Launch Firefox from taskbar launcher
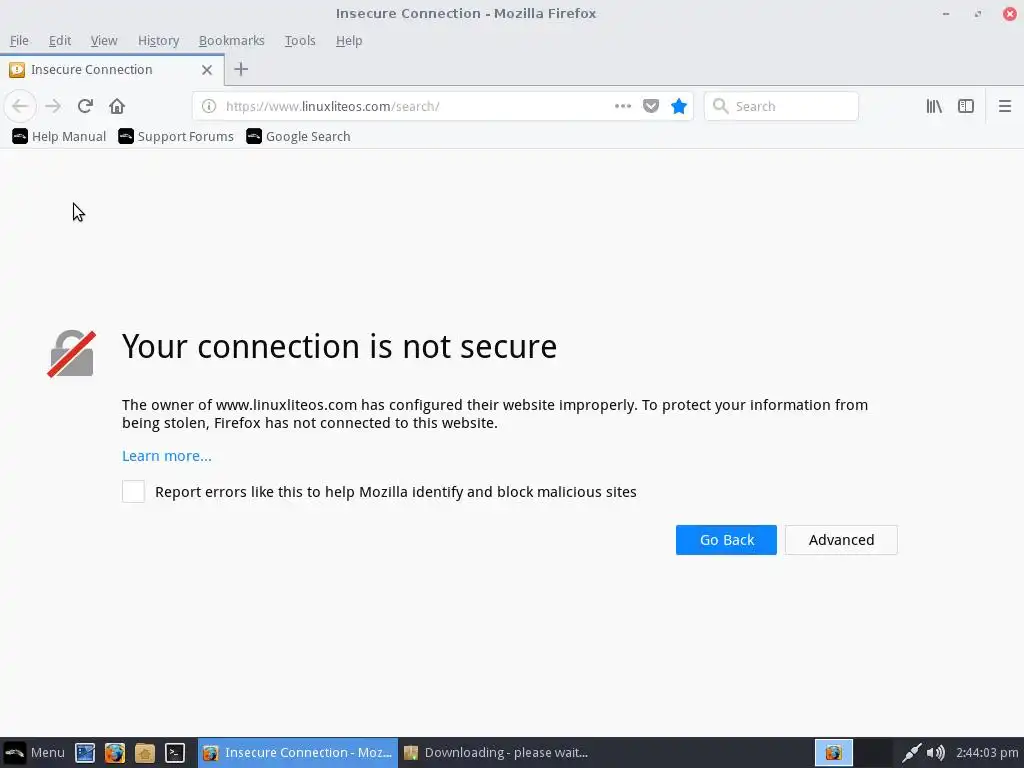Viewport: 1024px width, 768px height. click(x=115, y=753)
